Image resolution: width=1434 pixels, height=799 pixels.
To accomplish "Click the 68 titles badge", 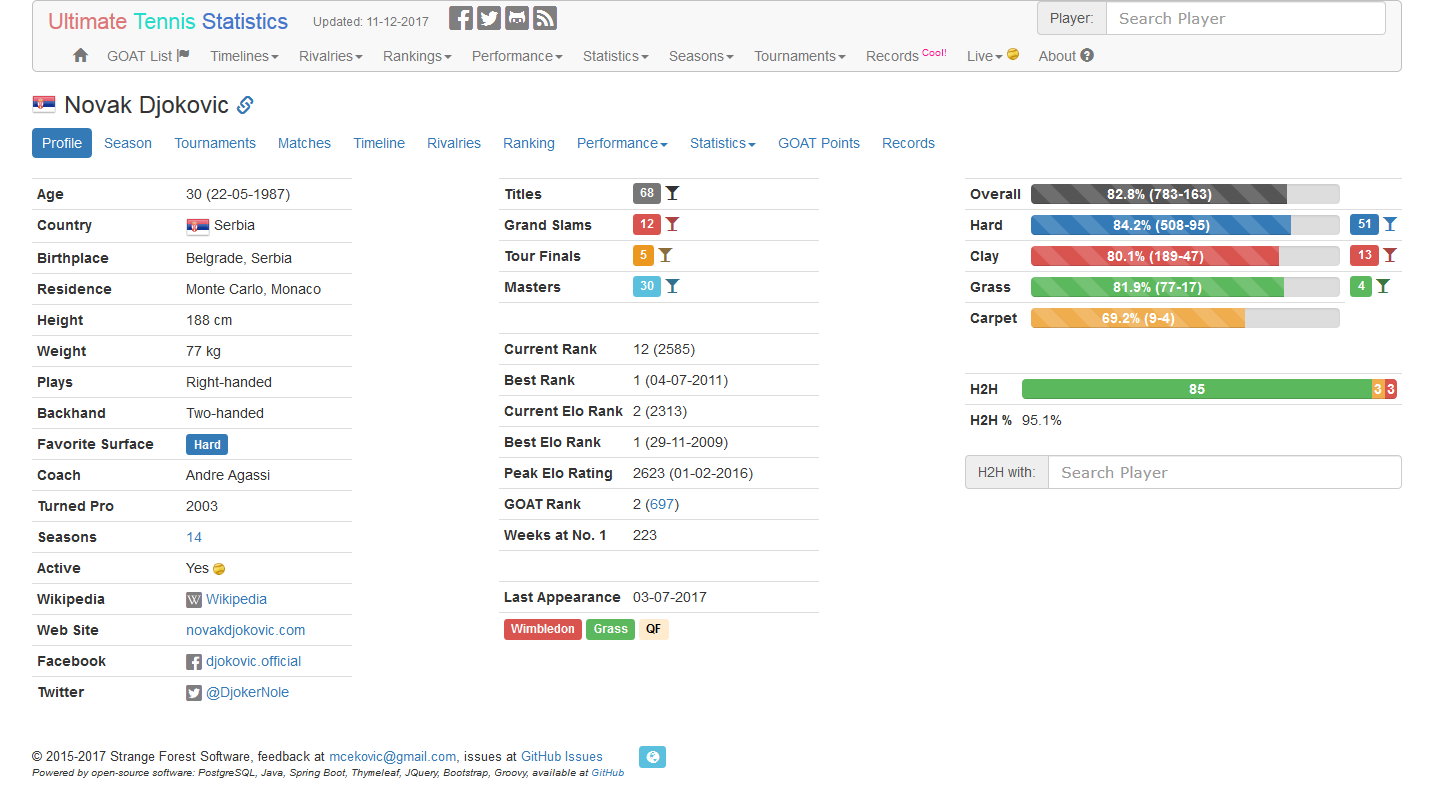I will 647,193.
